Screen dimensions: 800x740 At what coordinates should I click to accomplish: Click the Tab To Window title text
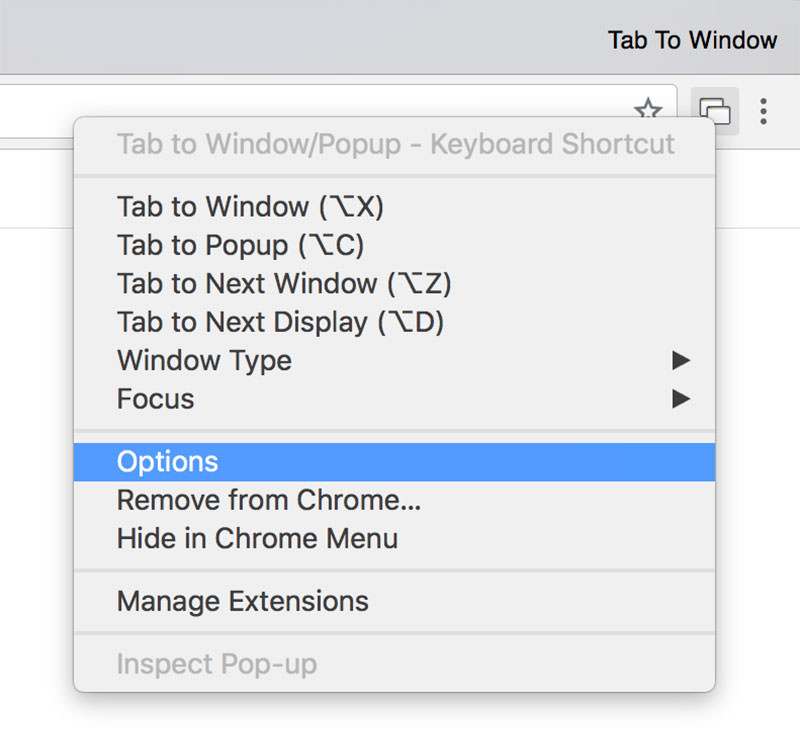point(692,40)
